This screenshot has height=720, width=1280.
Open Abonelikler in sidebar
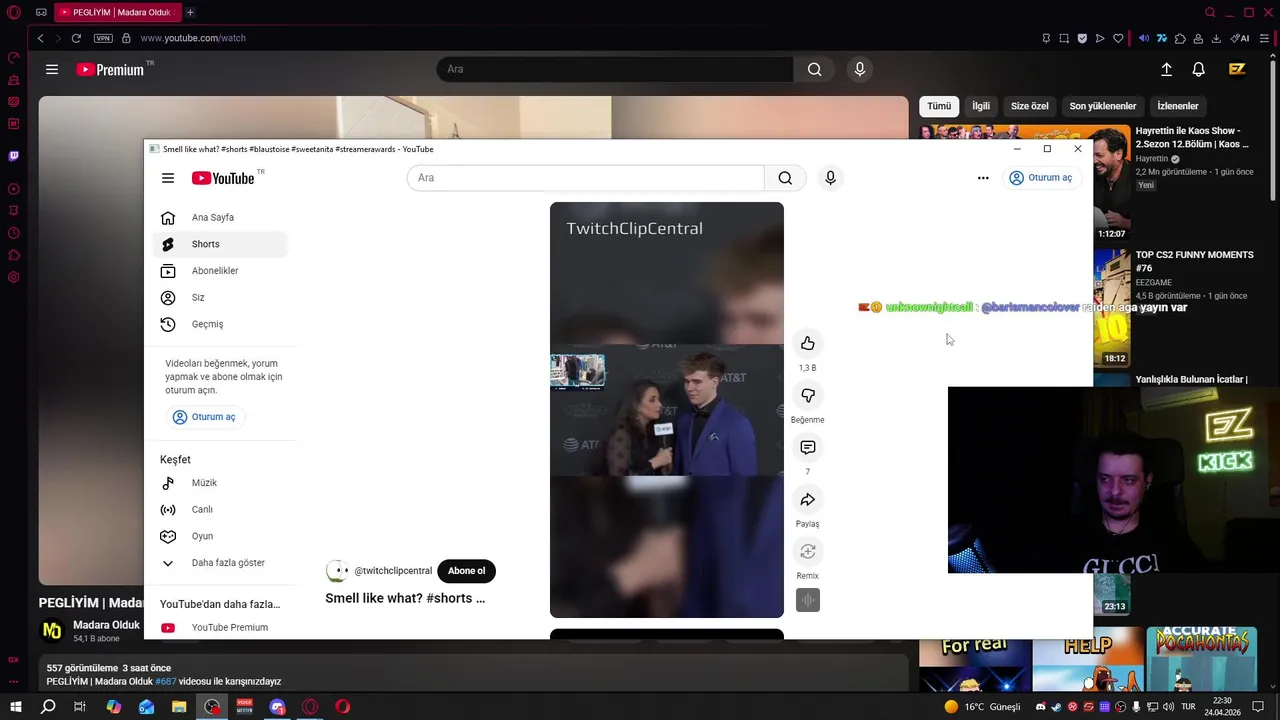[220, 271]
